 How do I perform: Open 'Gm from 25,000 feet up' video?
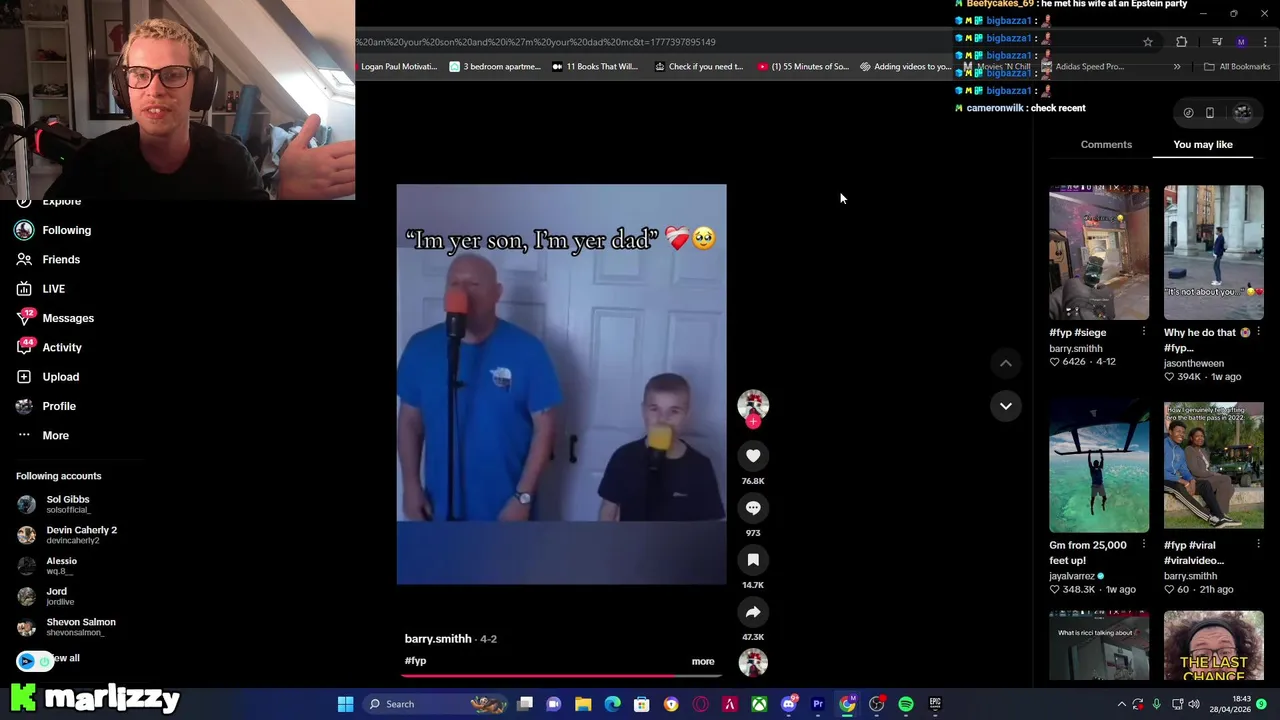pos(1099,467)
